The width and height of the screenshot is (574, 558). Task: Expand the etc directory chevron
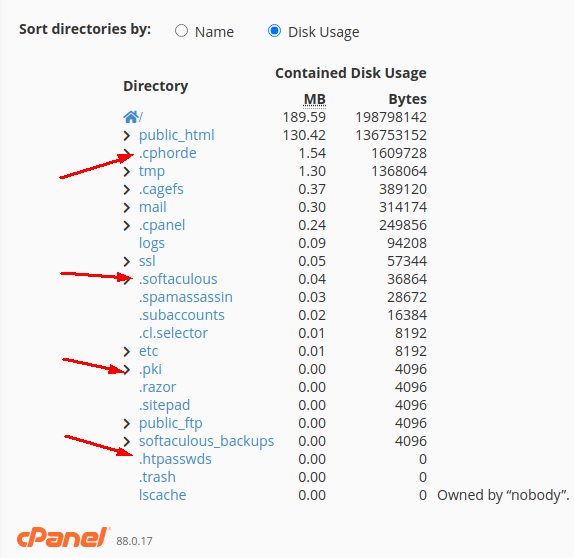tap(127, 351)
